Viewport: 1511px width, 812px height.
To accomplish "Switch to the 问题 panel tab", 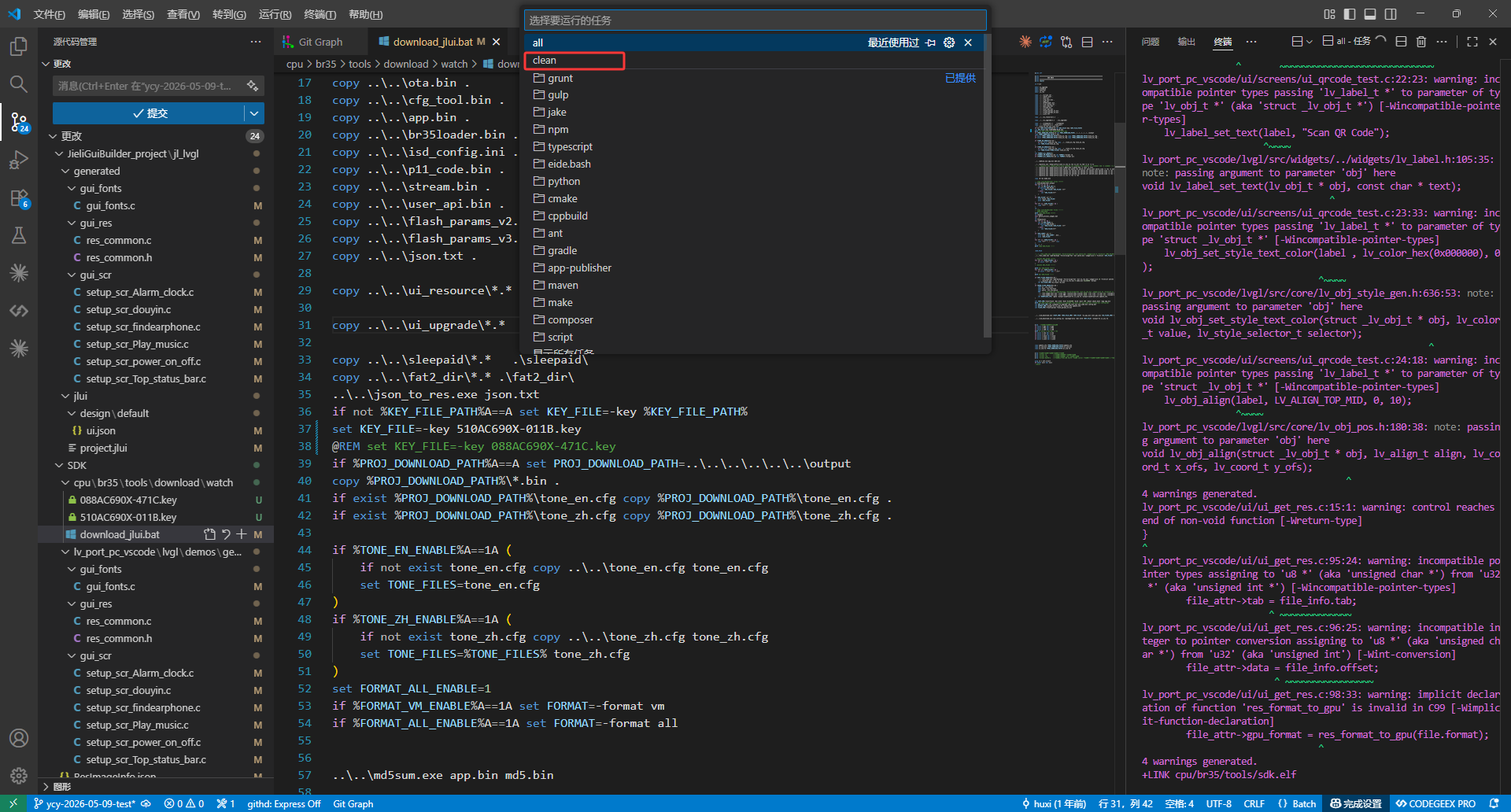I will (x=1151, y=42).
